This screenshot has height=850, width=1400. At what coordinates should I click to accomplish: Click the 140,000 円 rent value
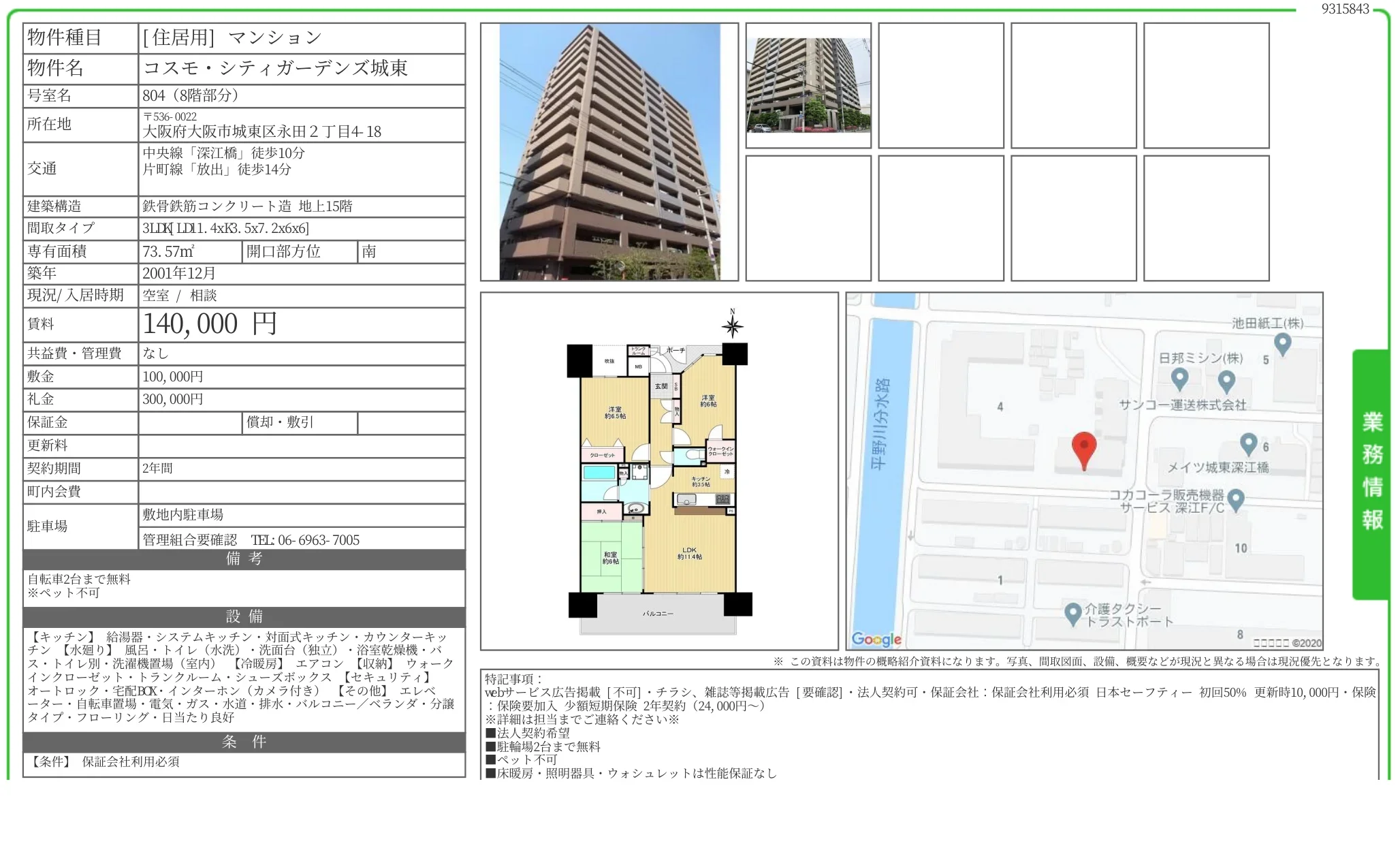[210, 324]
